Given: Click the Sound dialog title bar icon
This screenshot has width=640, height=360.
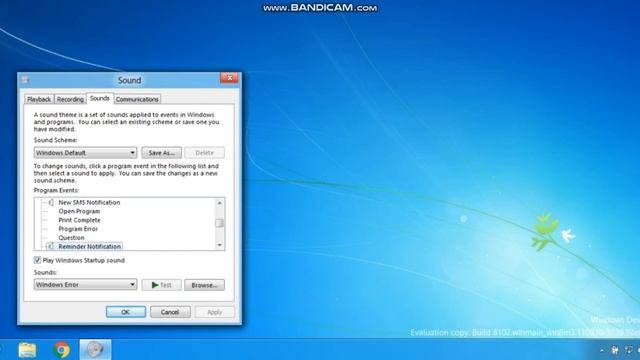Looking at the screenshot, I should tap(26, 80).
